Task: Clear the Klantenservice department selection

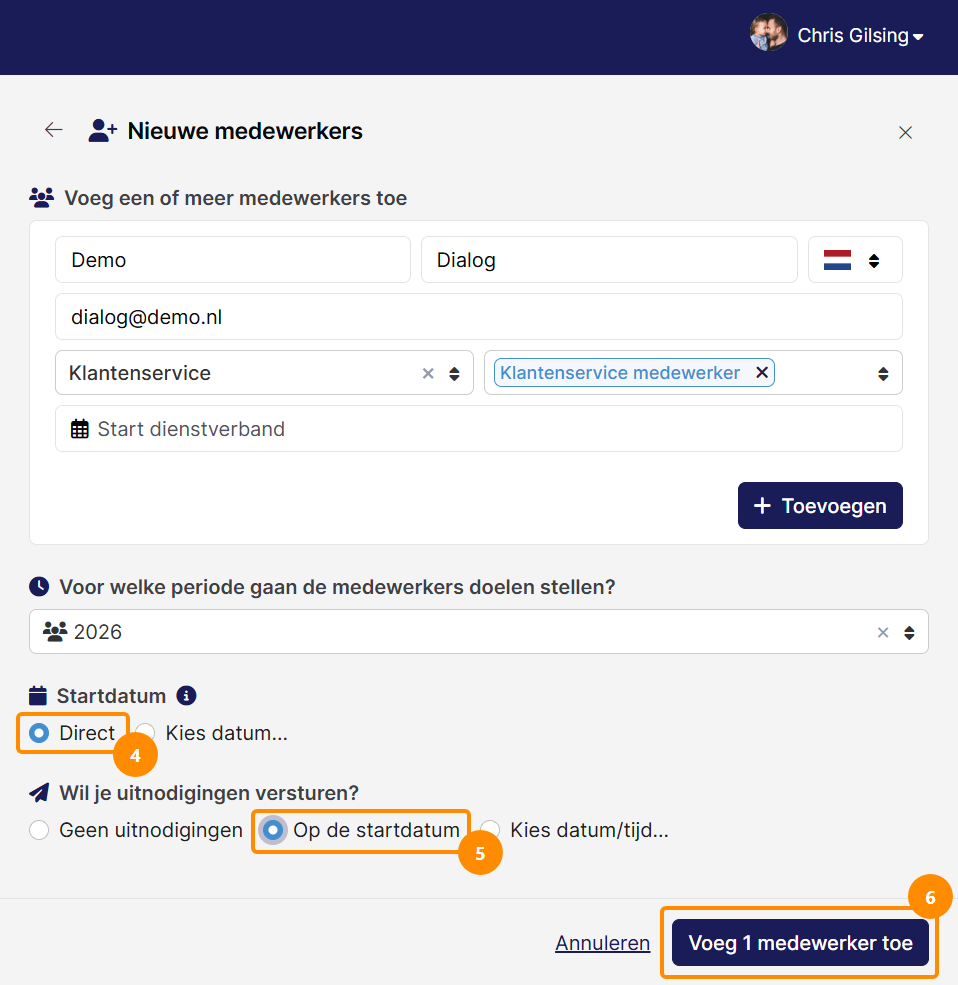Action: [x=428, y=374]
